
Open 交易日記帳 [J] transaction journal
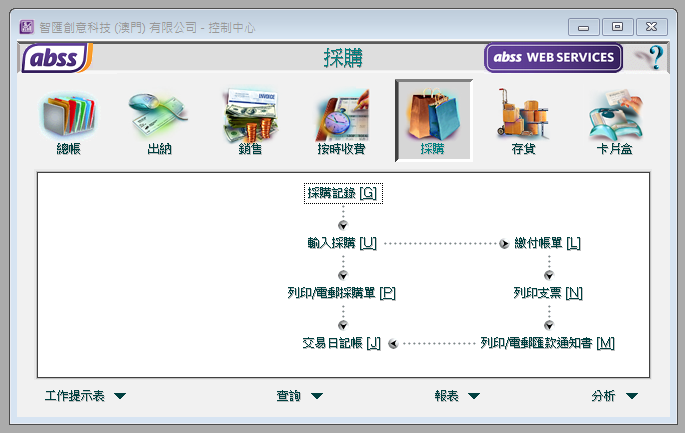[x=342, y=343]
